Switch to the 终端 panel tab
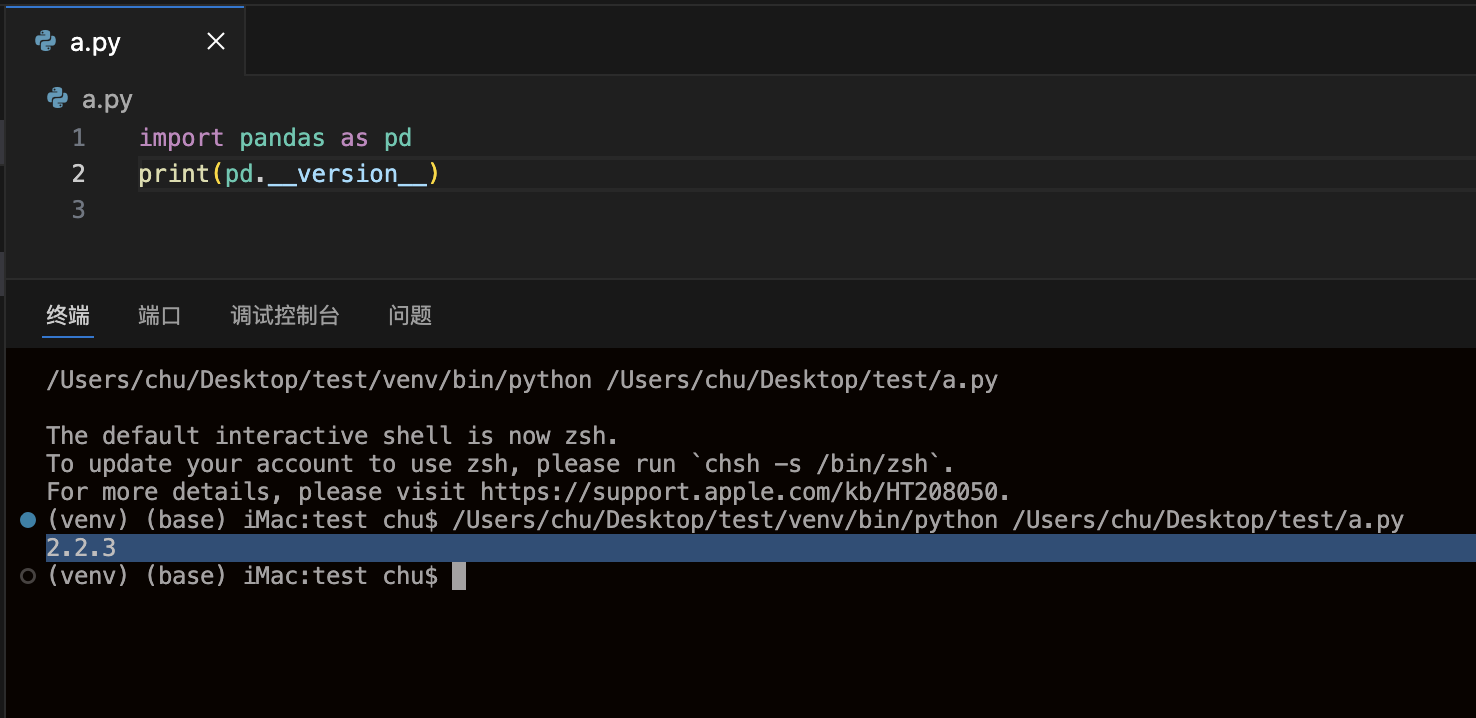This screenshot has width=1476, height=718. pyautogui.click(x=68, y=316)
